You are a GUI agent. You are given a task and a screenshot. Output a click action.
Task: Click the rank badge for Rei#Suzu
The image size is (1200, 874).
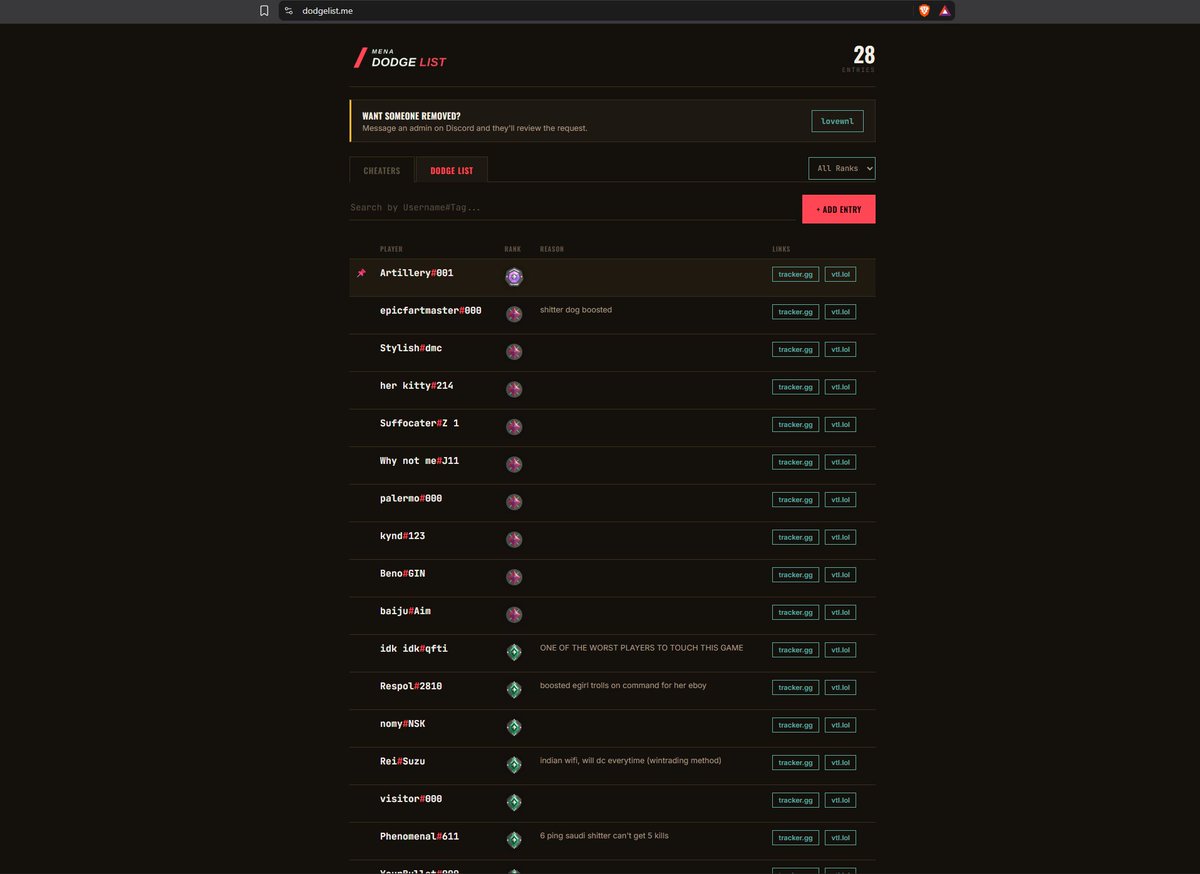pyautogui.click(x=514, y=764)
